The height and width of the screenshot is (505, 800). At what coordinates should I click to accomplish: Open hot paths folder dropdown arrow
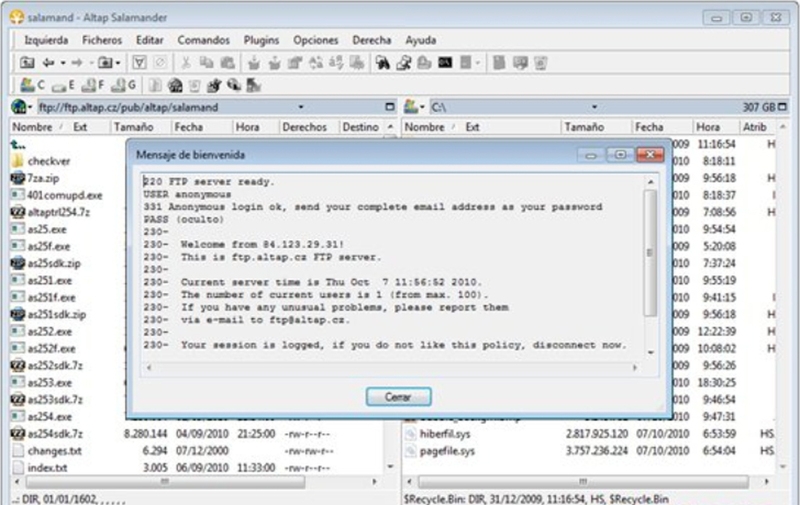118,63
